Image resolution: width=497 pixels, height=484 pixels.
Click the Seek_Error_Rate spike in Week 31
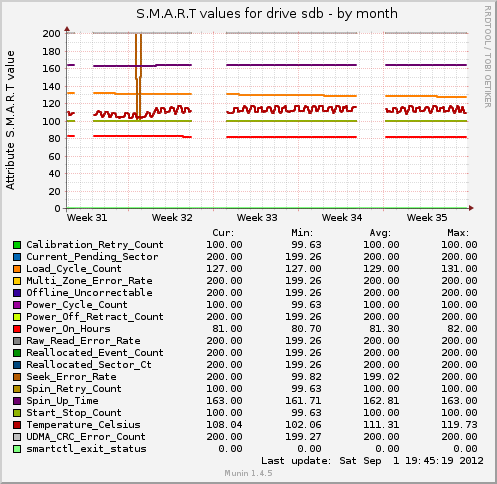pyautogui.click(x=138, y=76)
